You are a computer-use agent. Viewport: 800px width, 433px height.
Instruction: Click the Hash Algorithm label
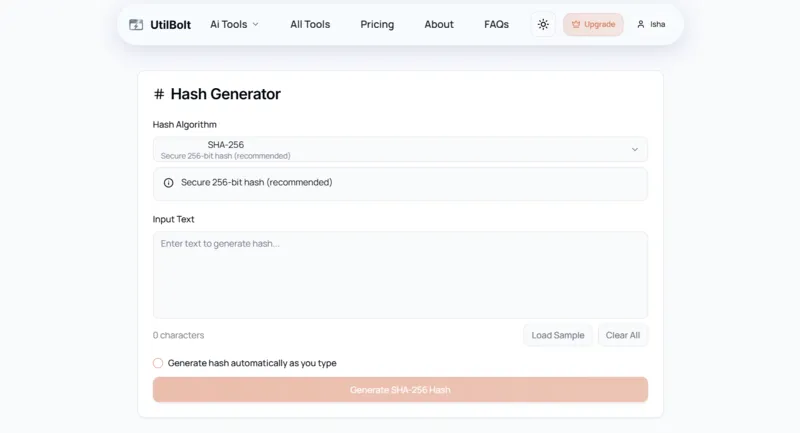coord(185,124)
